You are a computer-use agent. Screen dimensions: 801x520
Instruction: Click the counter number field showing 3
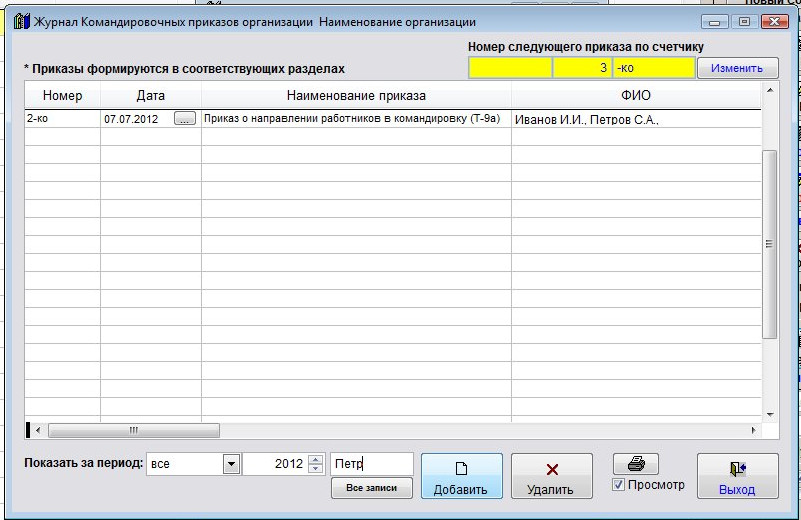(x=582, y=68)
